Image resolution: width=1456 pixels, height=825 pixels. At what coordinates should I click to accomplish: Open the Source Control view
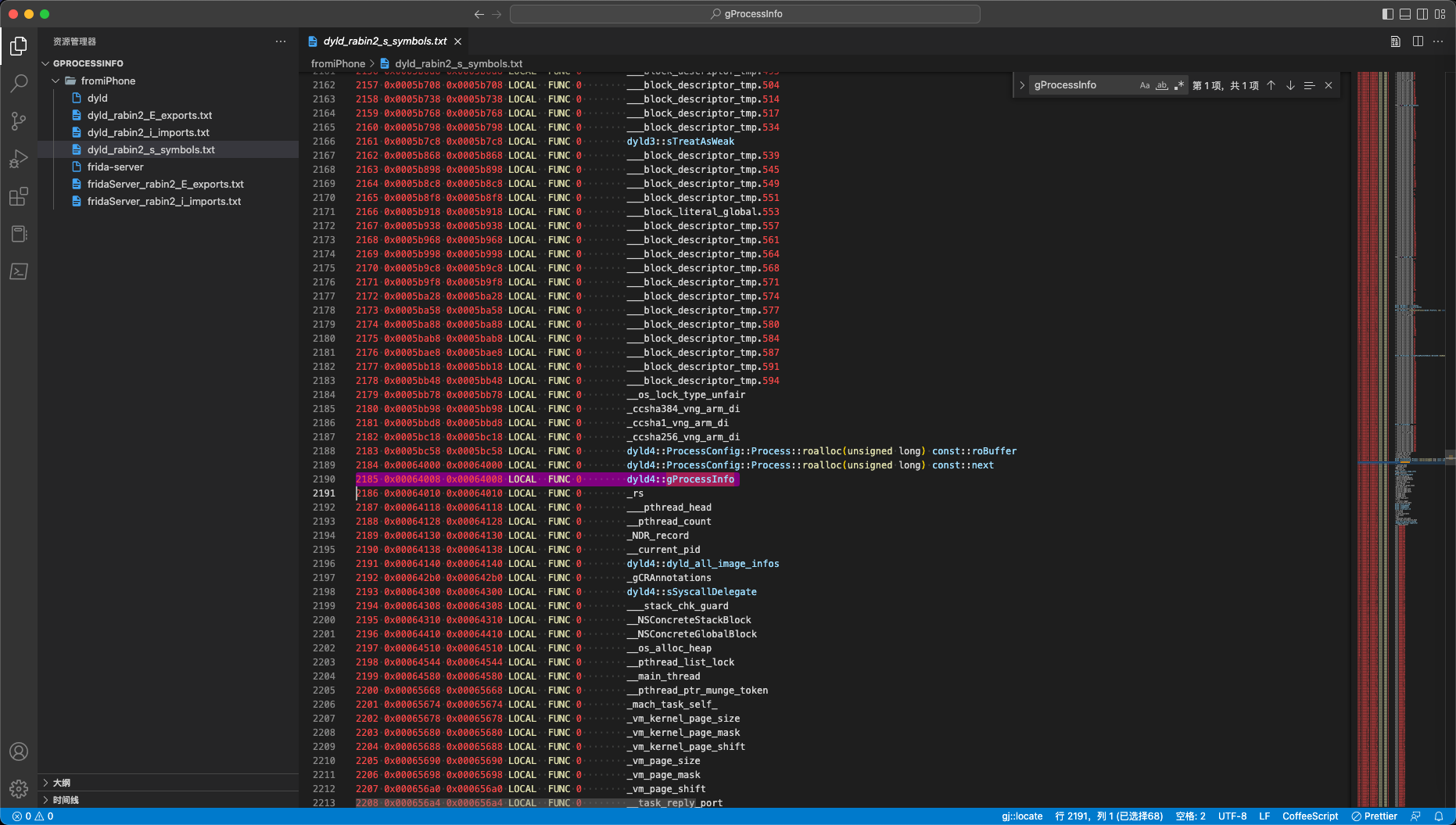pyautogui.click(x=19, y=120)
